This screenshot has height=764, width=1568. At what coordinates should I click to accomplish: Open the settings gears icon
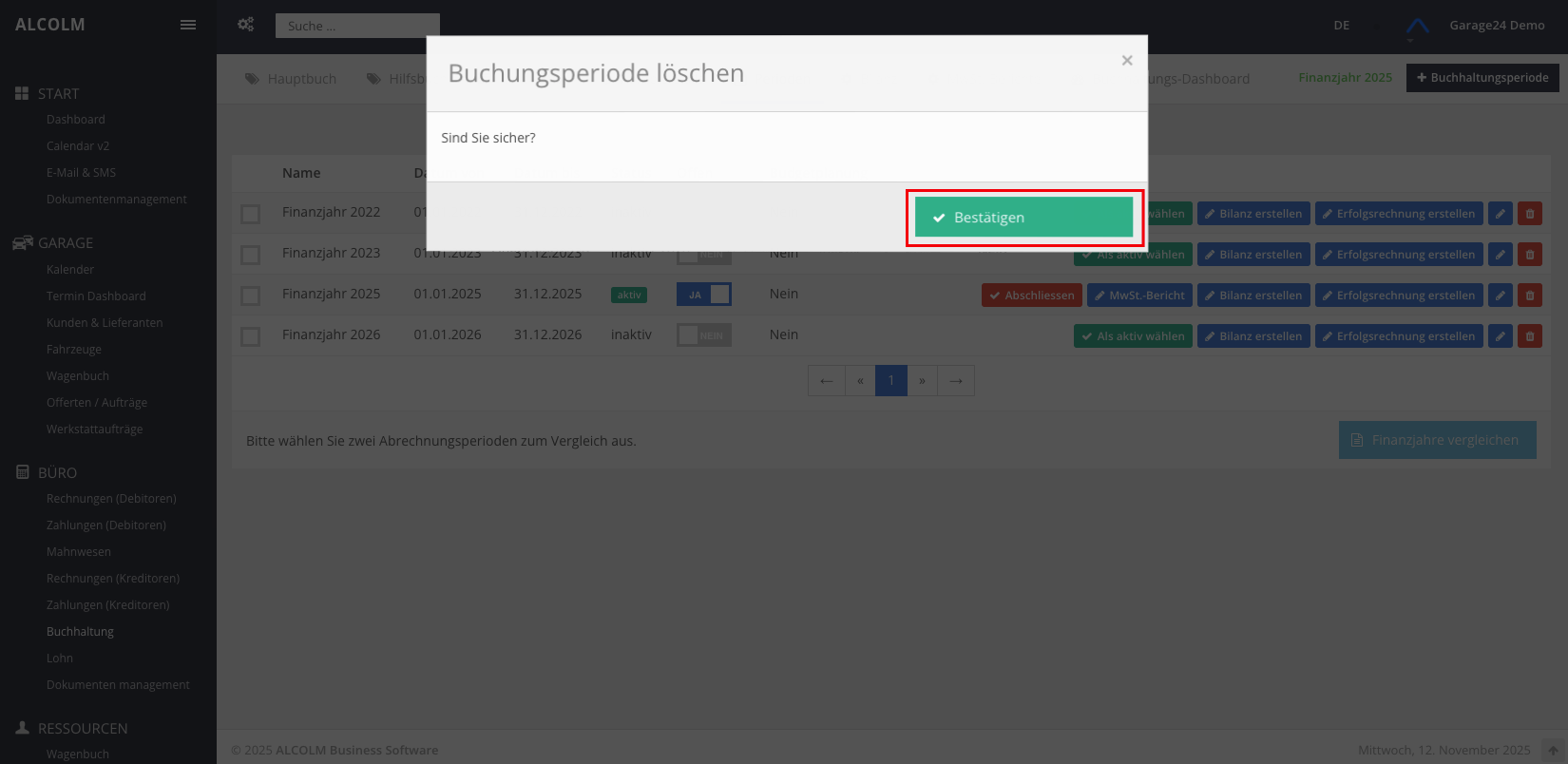(246, 25)
